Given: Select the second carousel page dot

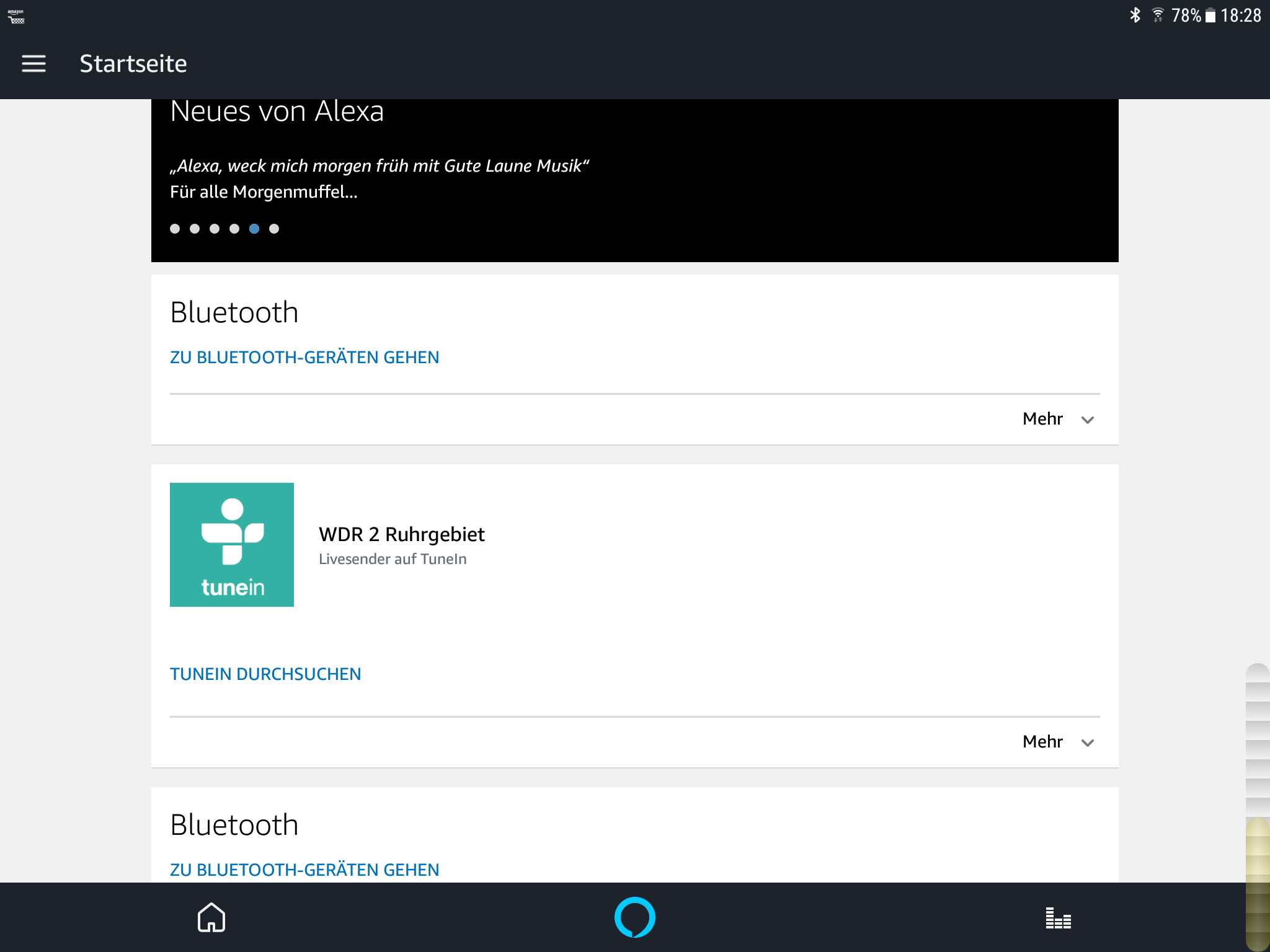Looking at the screenshot, I should coord(195,229).
